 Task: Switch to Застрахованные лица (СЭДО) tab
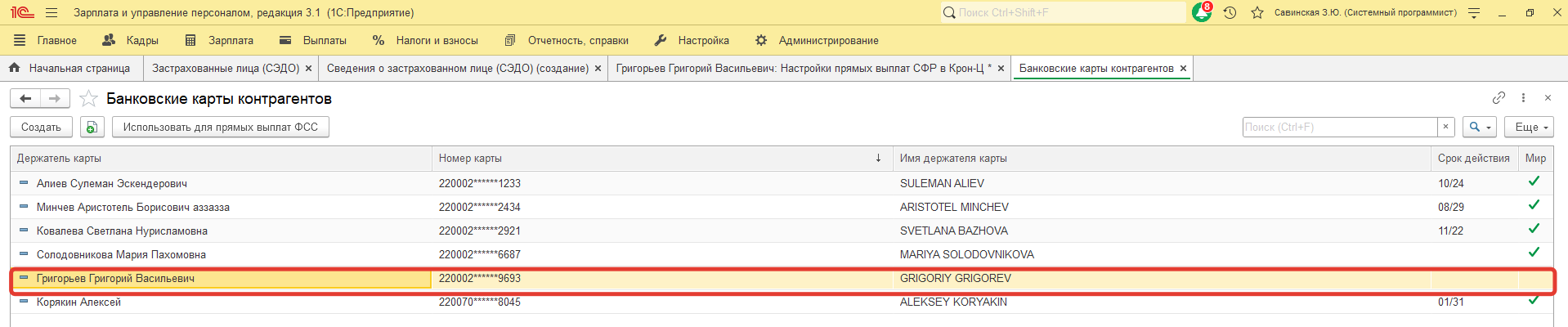pyautogui.click(x=226, y=69)
